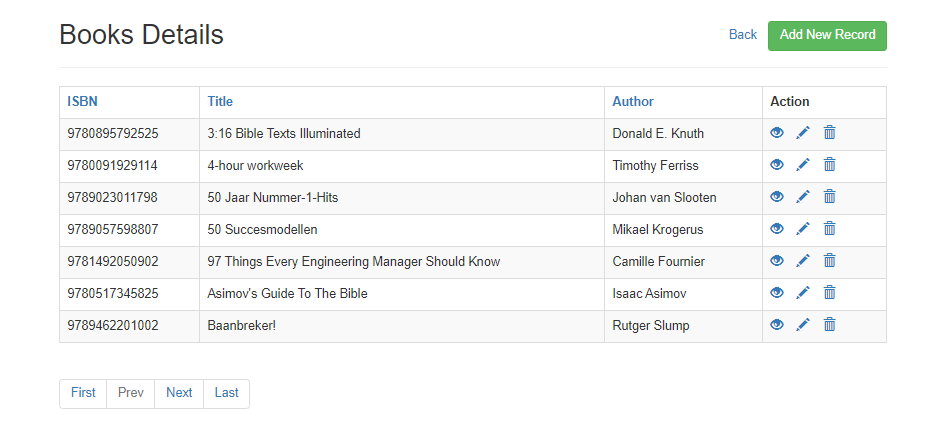Delete Asimov's Guide To The Bible
The height and width of the screenshot is (434, 925).
point(829,293)
